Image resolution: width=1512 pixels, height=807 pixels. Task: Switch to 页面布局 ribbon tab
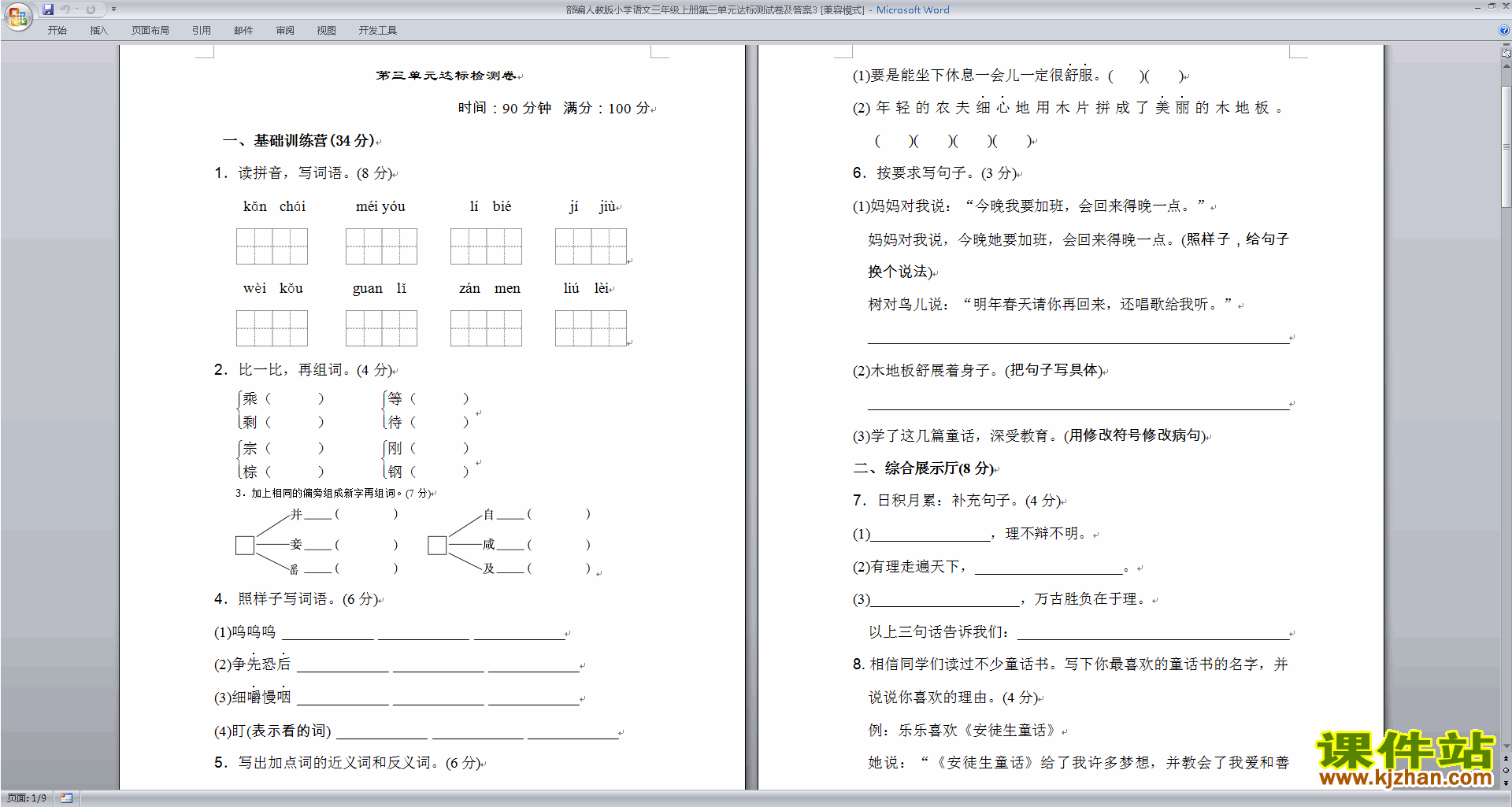(x=150, y=30)
